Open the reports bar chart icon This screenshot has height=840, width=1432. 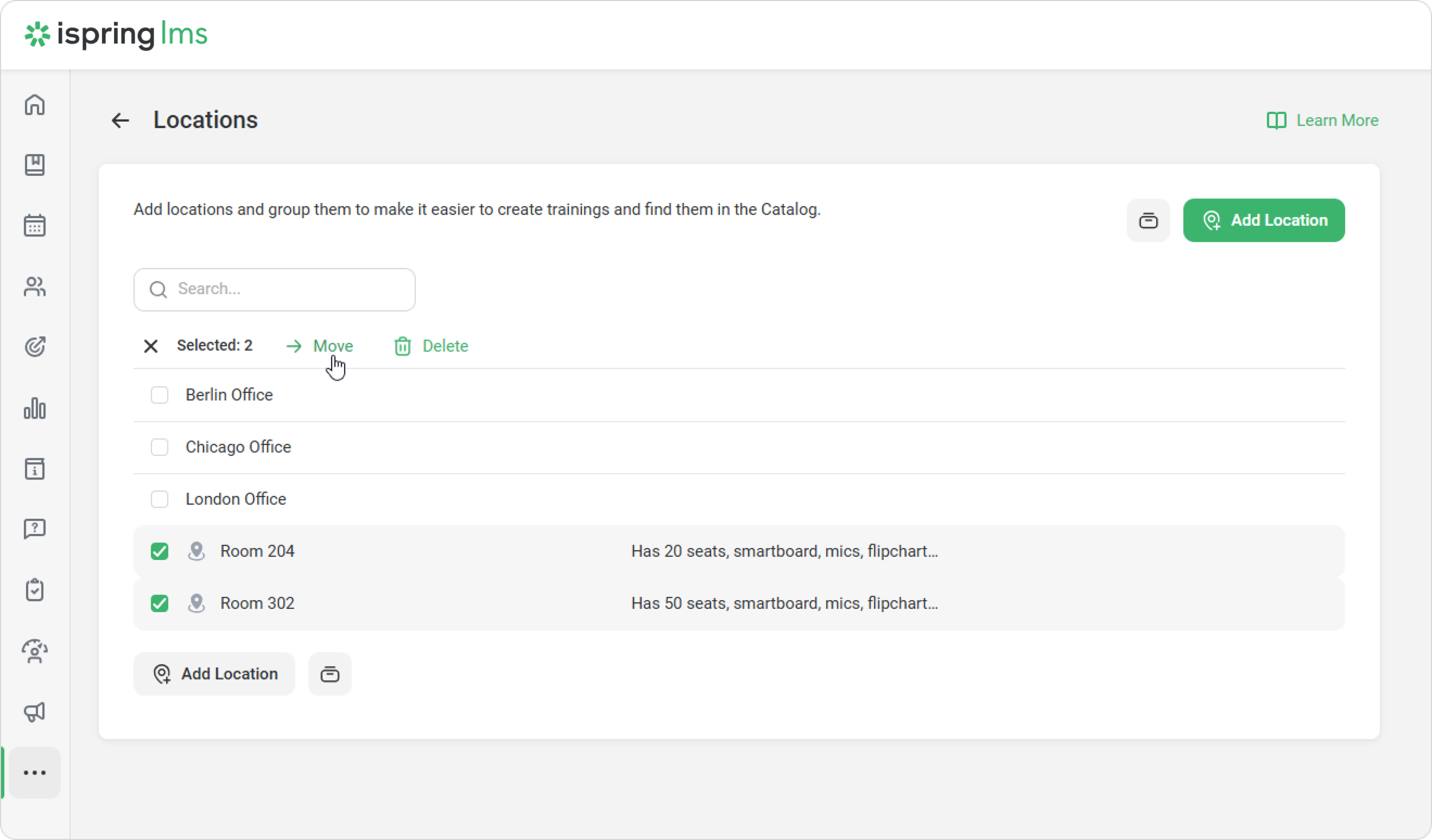(35, 409)
